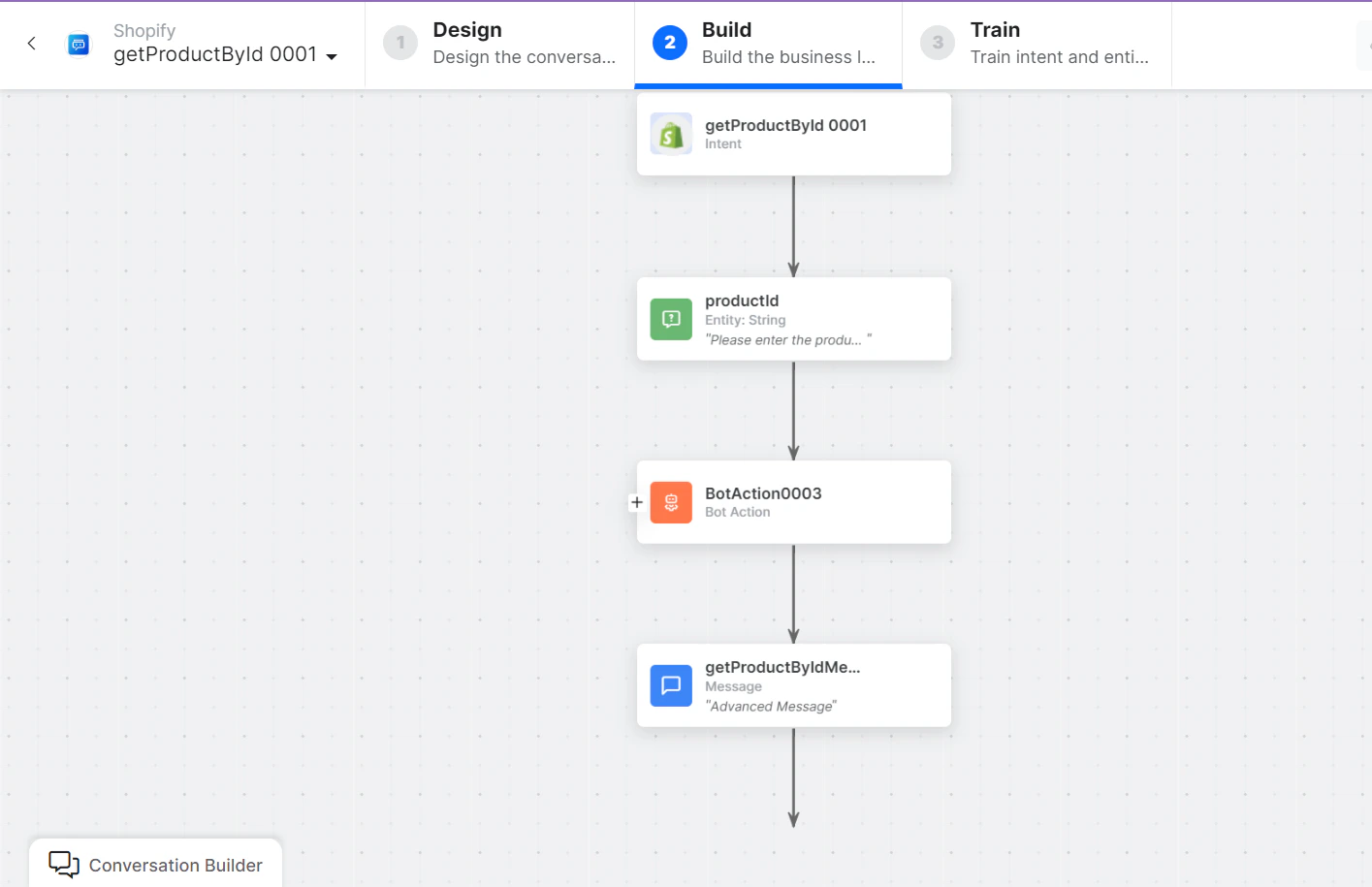The image size is (1372, 887).
Task: Open the Conversation Builder panel
Action: [x=155, y=864]
